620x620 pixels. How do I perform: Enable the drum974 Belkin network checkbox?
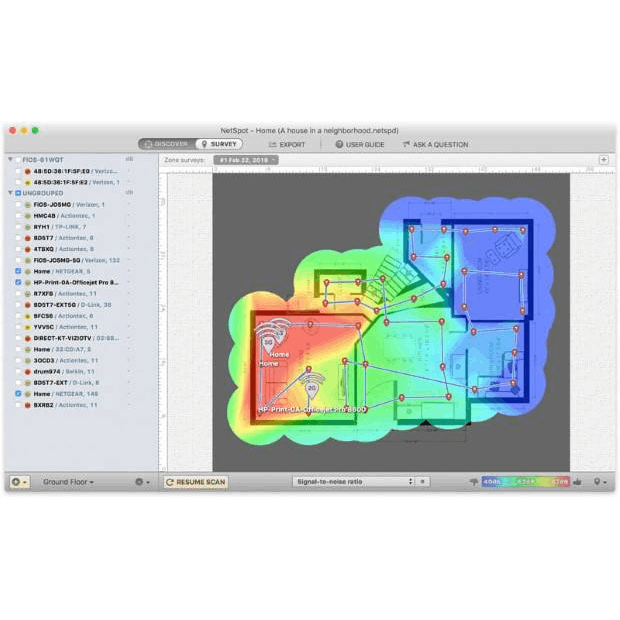(x=18, y=371)
